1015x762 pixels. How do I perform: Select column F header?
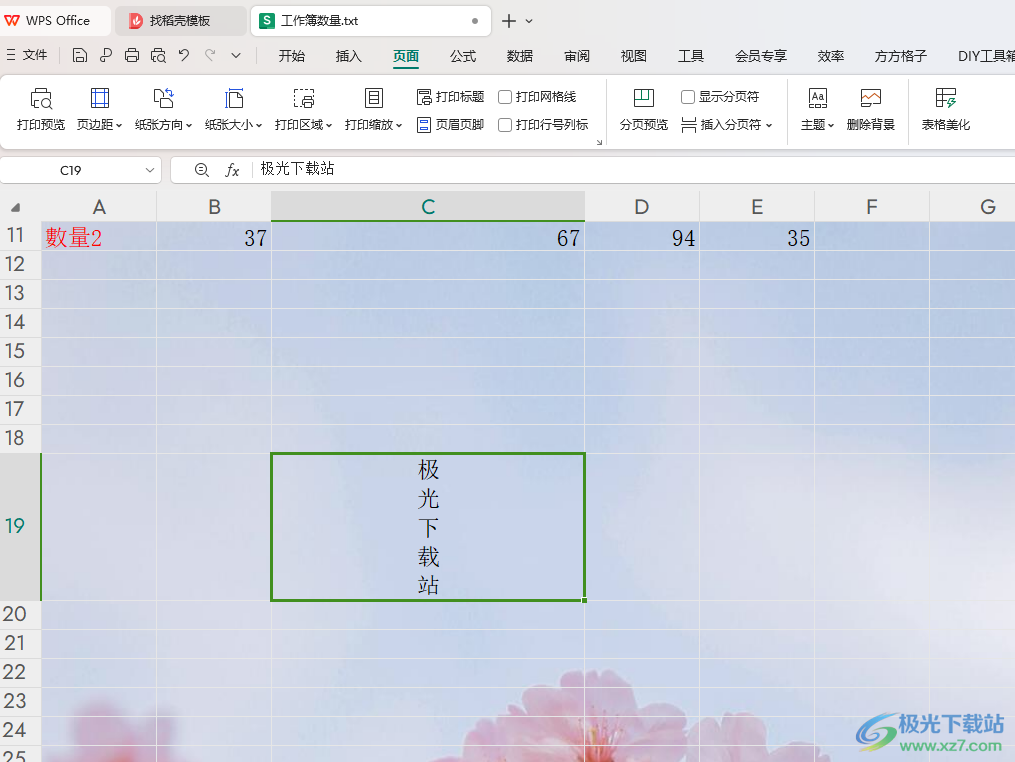tap(872, 207)
